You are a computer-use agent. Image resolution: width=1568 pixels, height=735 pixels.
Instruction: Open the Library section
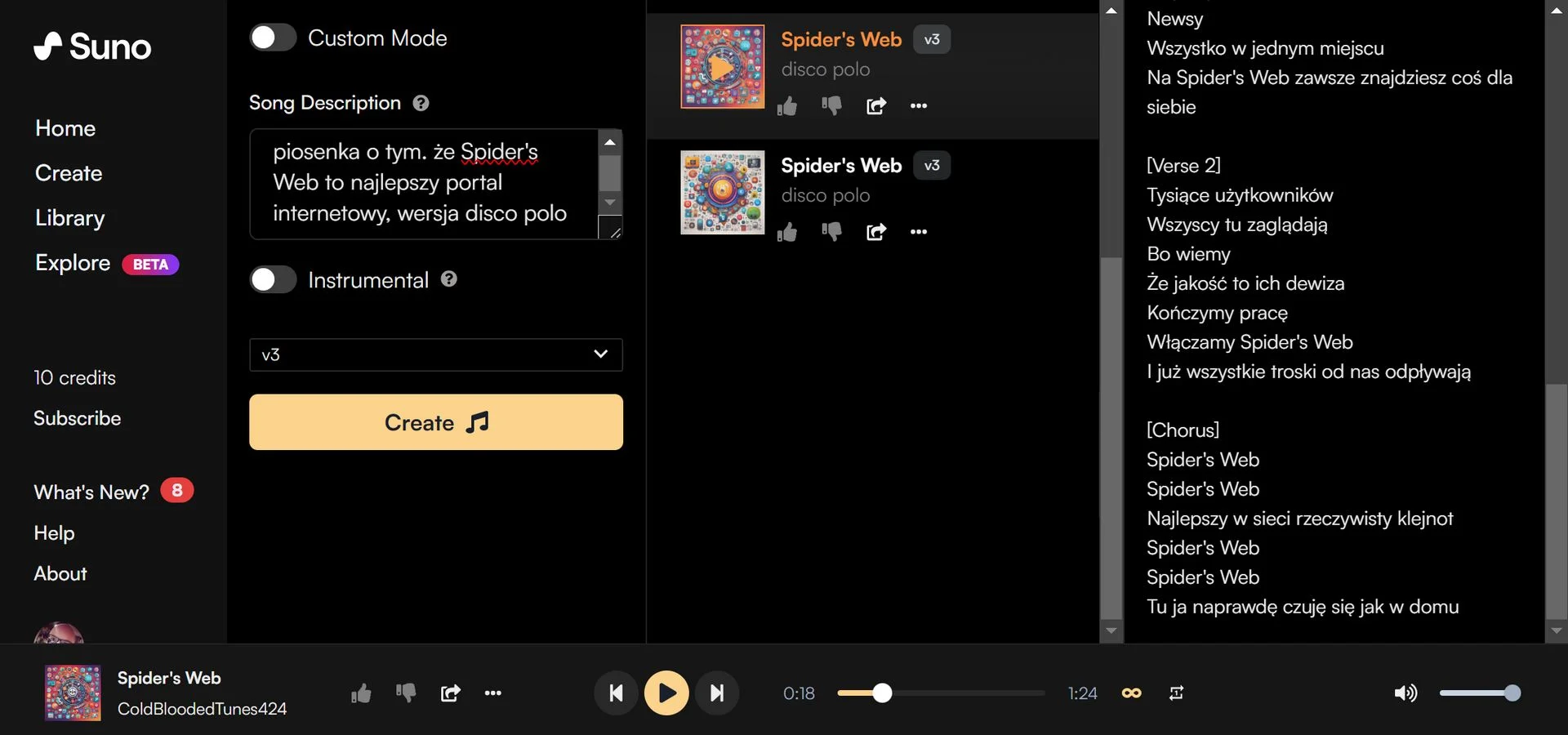(x=70, y=218)
